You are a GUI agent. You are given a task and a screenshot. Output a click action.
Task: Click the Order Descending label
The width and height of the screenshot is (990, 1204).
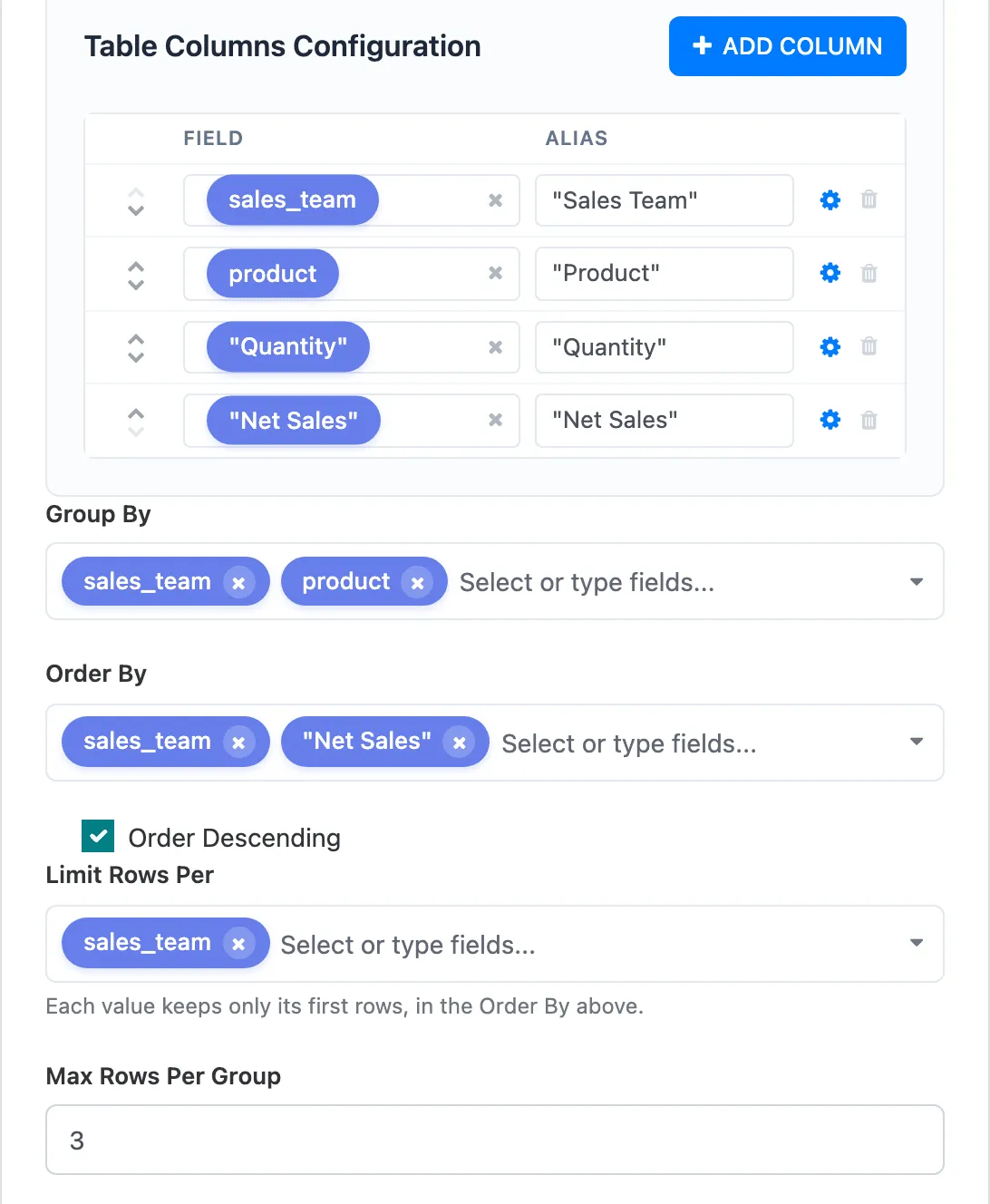[235, 838]
